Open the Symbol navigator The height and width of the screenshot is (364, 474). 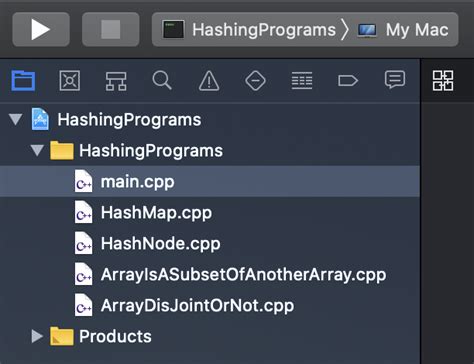click(116, 81)
